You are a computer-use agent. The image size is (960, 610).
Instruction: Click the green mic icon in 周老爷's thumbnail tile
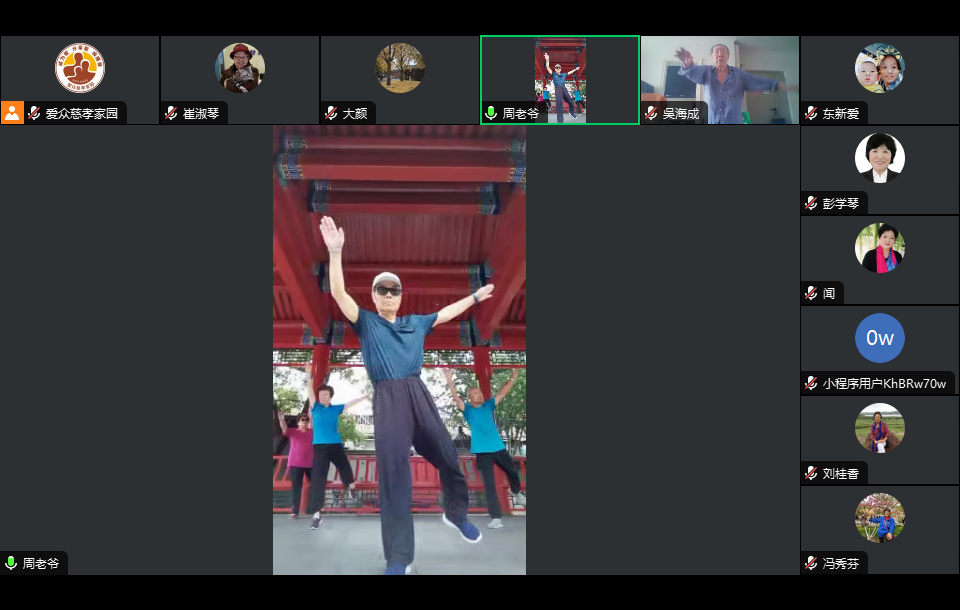tap(491, 114)
